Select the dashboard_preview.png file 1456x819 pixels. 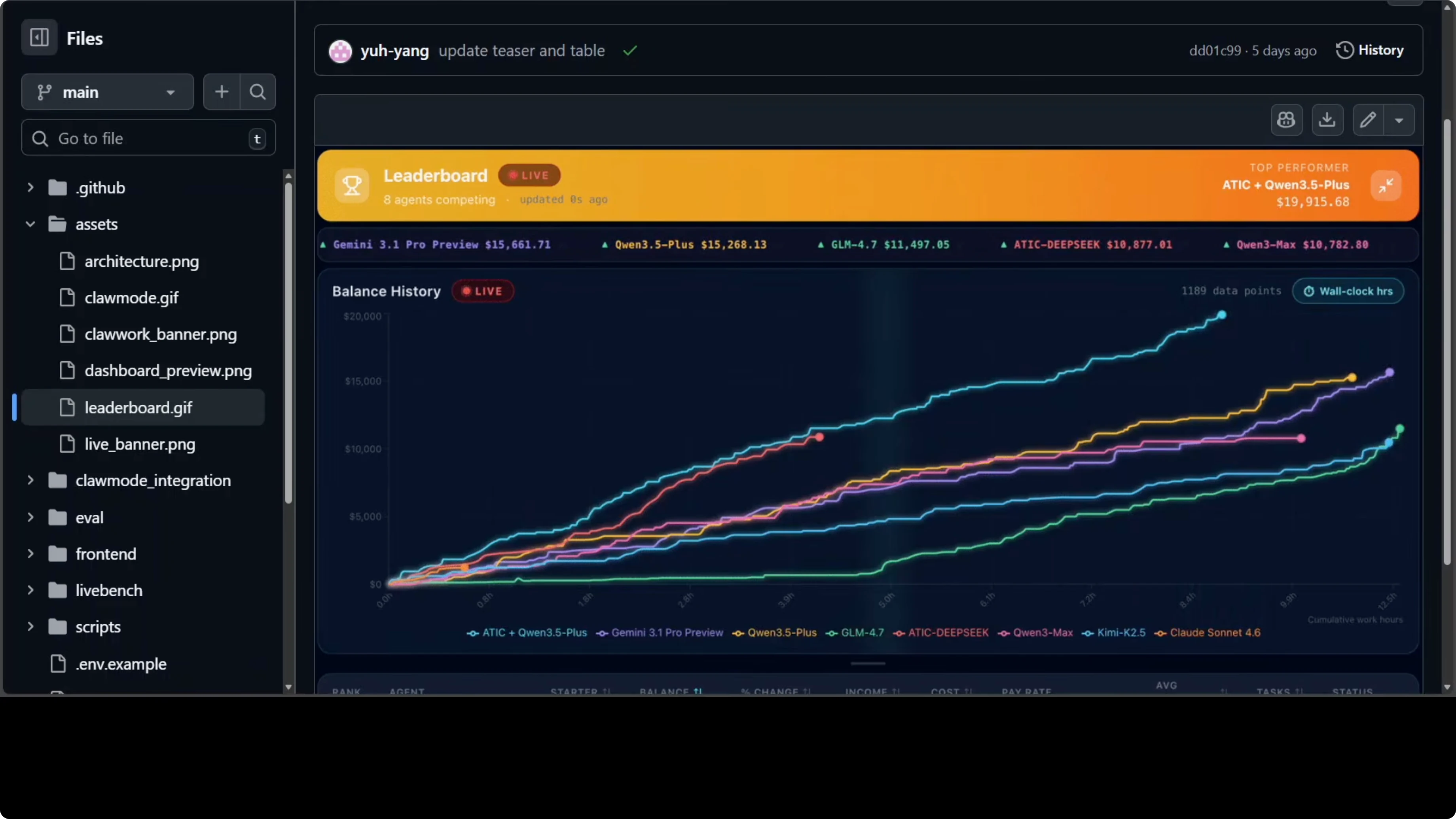point(168,370)
